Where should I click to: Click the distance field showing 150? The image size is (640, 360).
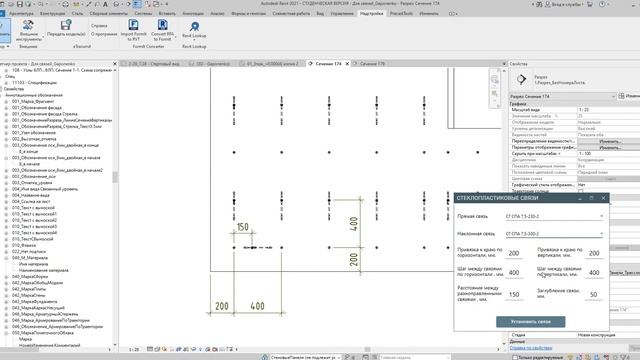pyautogui.click(x=514, y=295)
